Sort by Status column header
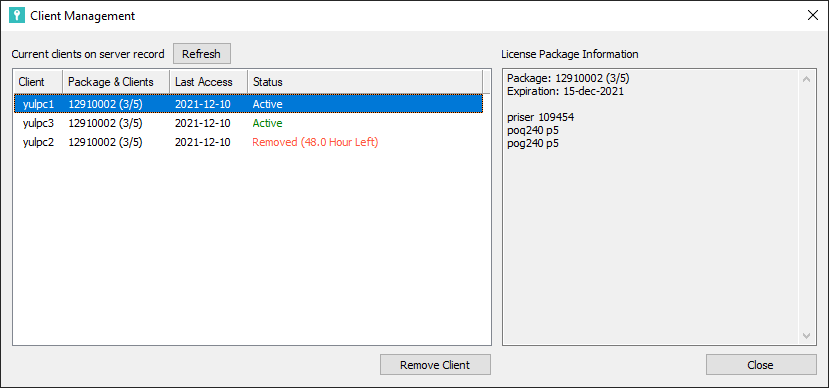 [365, 82]
